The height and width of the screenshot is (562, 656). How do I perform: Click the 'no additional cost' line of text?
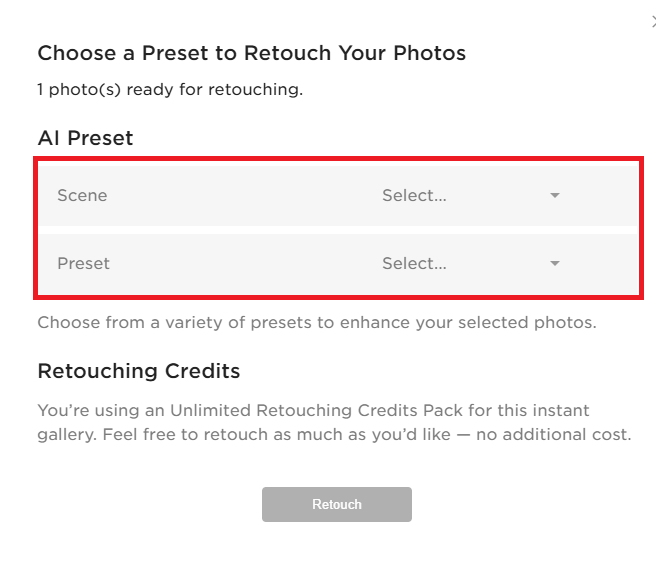pos(334,434)
